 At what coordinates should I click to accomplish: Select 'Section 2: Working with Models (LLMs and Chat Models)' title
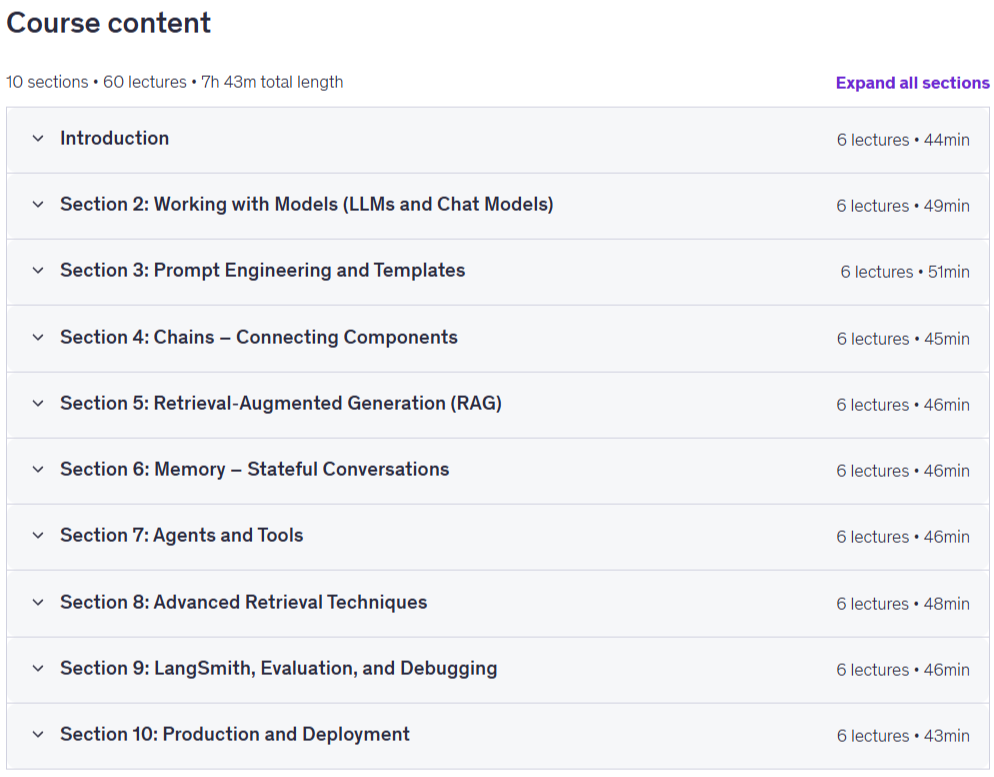click(x=307, y=204)
